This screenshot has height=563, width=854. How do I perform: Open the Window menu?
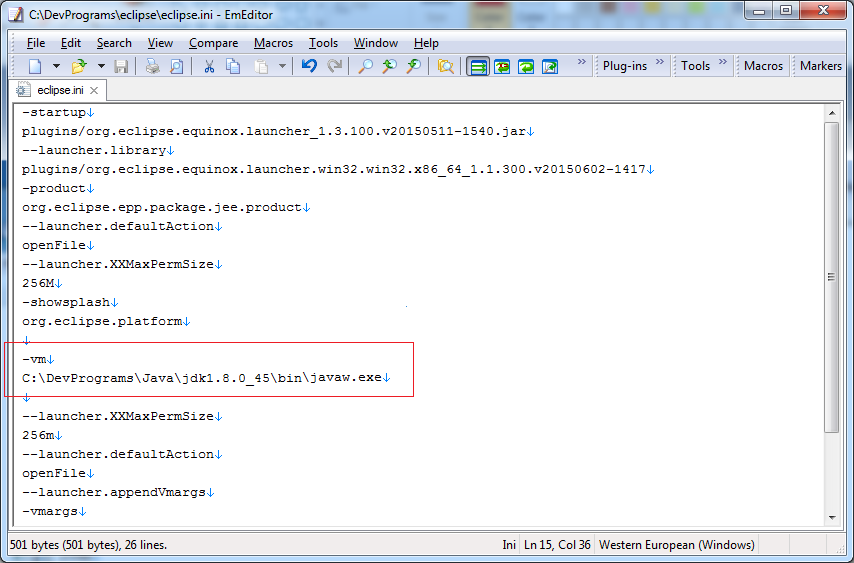pos(376,43)
